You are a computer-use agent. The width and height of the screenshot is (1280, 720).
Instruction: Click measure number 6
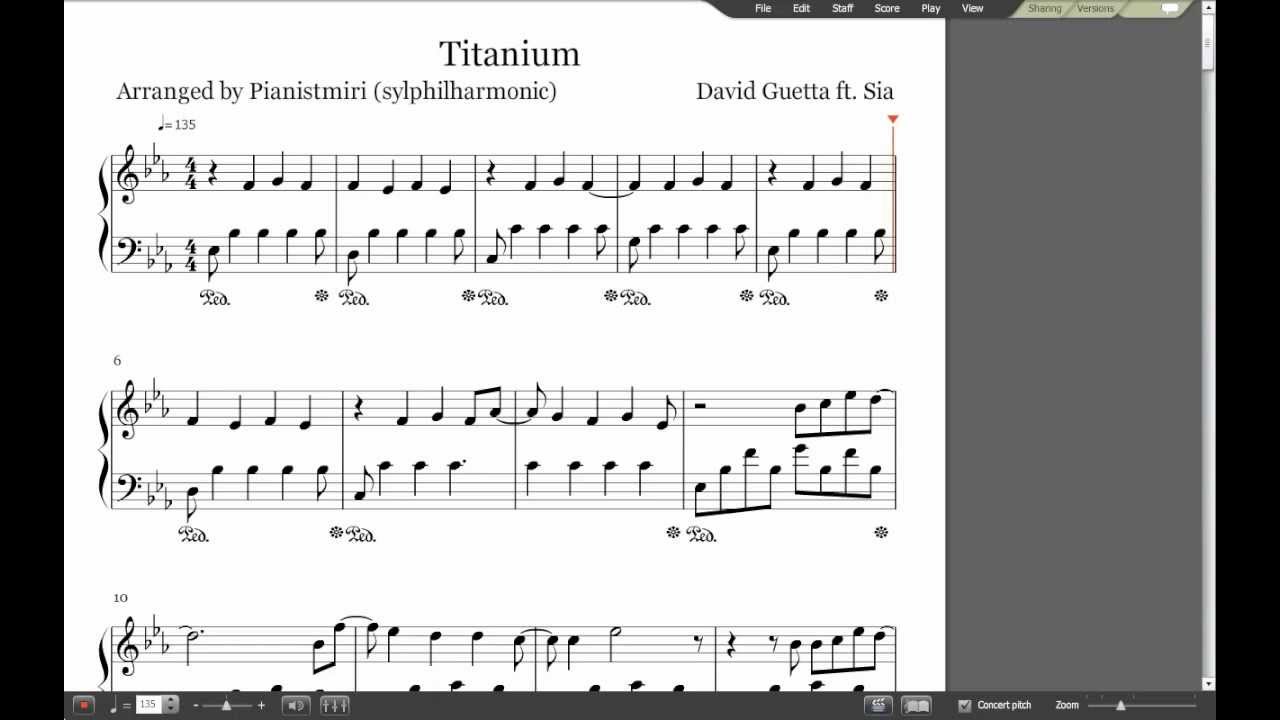coord(117,360)
